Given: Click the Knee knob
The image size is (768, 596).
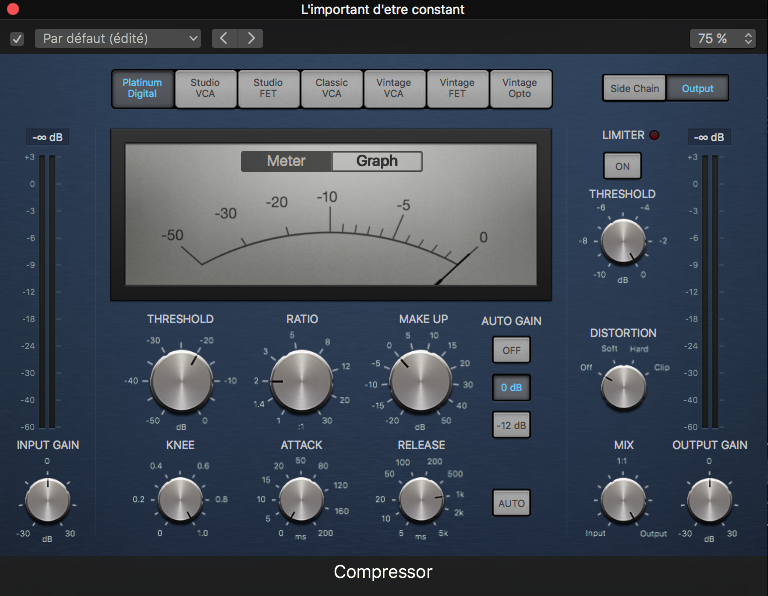Looking at the screenshot, I should click(x=181, y=498).
